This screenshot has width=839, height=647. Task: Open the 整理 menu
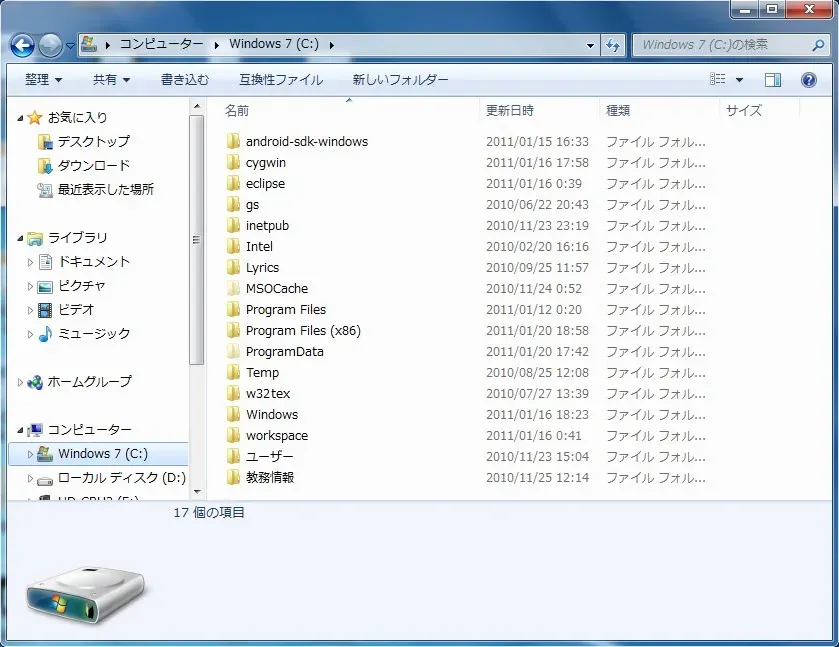click(x=43, y=80)
